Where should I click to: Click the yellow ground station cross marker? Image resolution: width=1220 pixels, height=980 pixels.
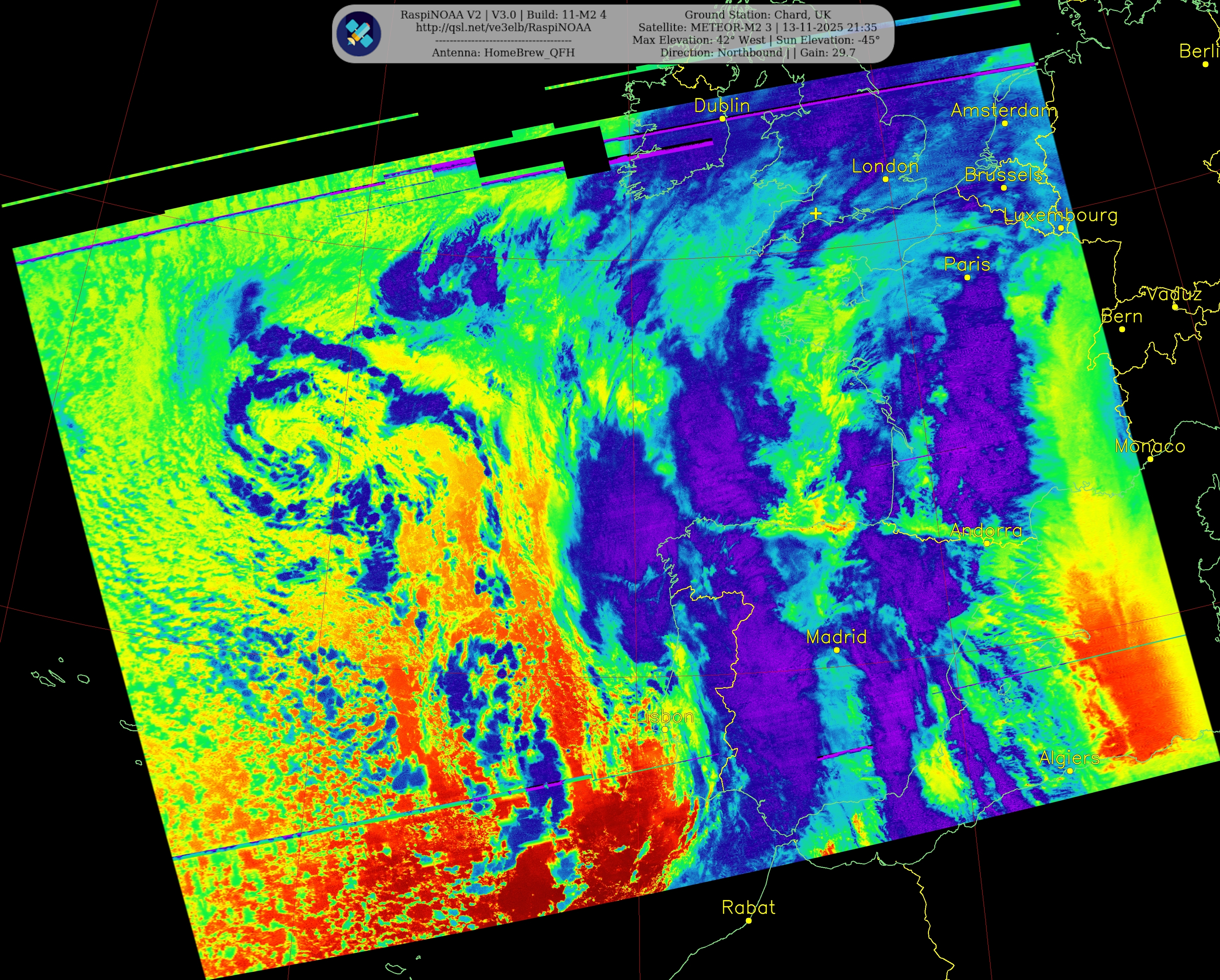coord(815,214)
